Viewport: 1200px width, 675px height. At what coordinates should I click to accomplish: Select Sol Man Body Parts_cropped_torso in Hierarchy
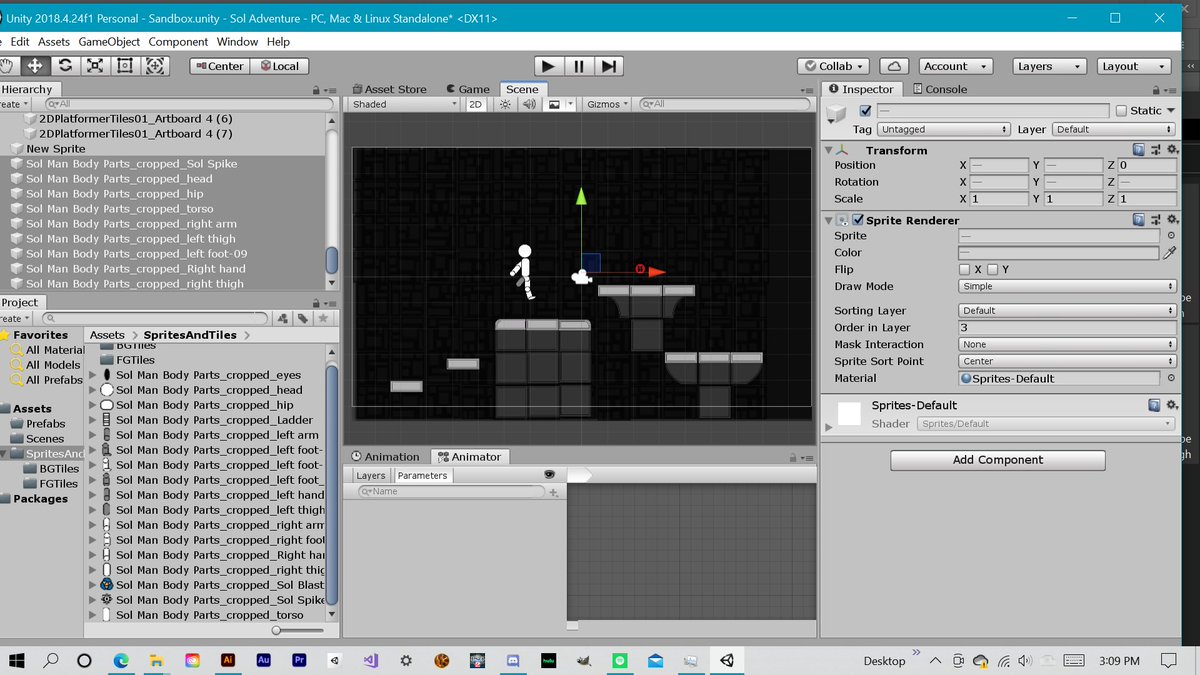120,209
